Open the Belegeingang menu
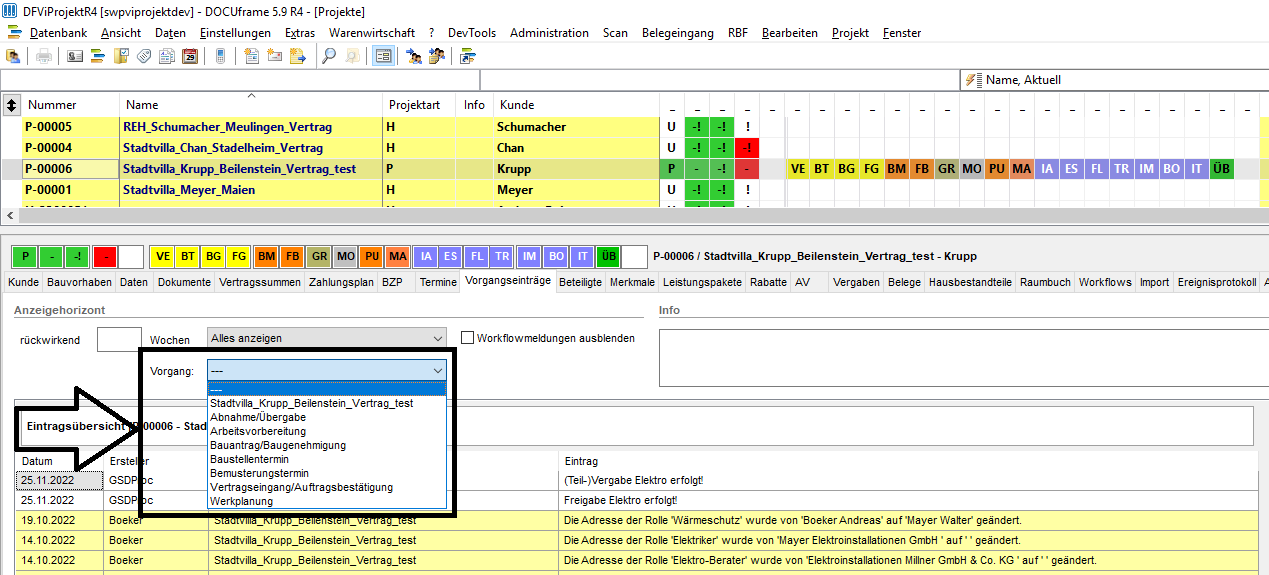Viewport: 1269px width, 575px height. coord(678,33)
